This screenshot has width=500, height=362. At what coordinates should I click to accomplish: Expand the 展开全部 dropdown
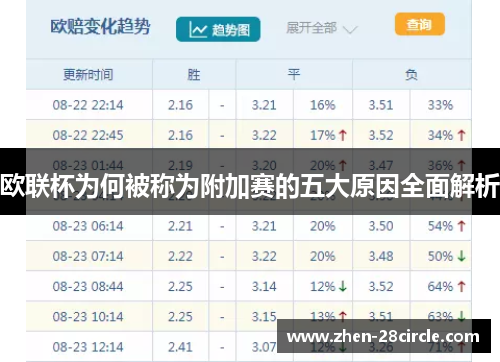[x=322, y=28]
